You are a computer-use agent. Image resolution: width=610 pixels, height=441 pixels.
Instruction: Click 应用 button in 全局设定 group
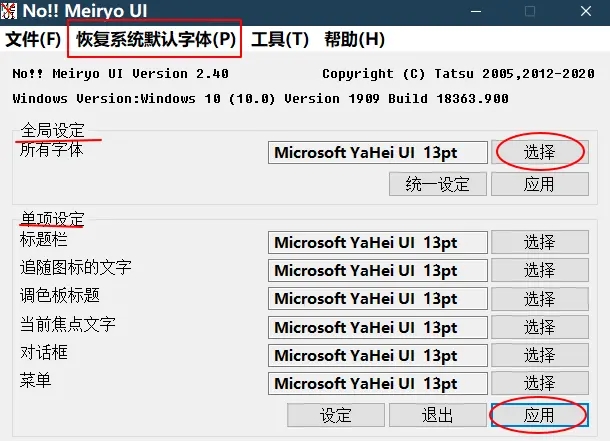[540, 184]
